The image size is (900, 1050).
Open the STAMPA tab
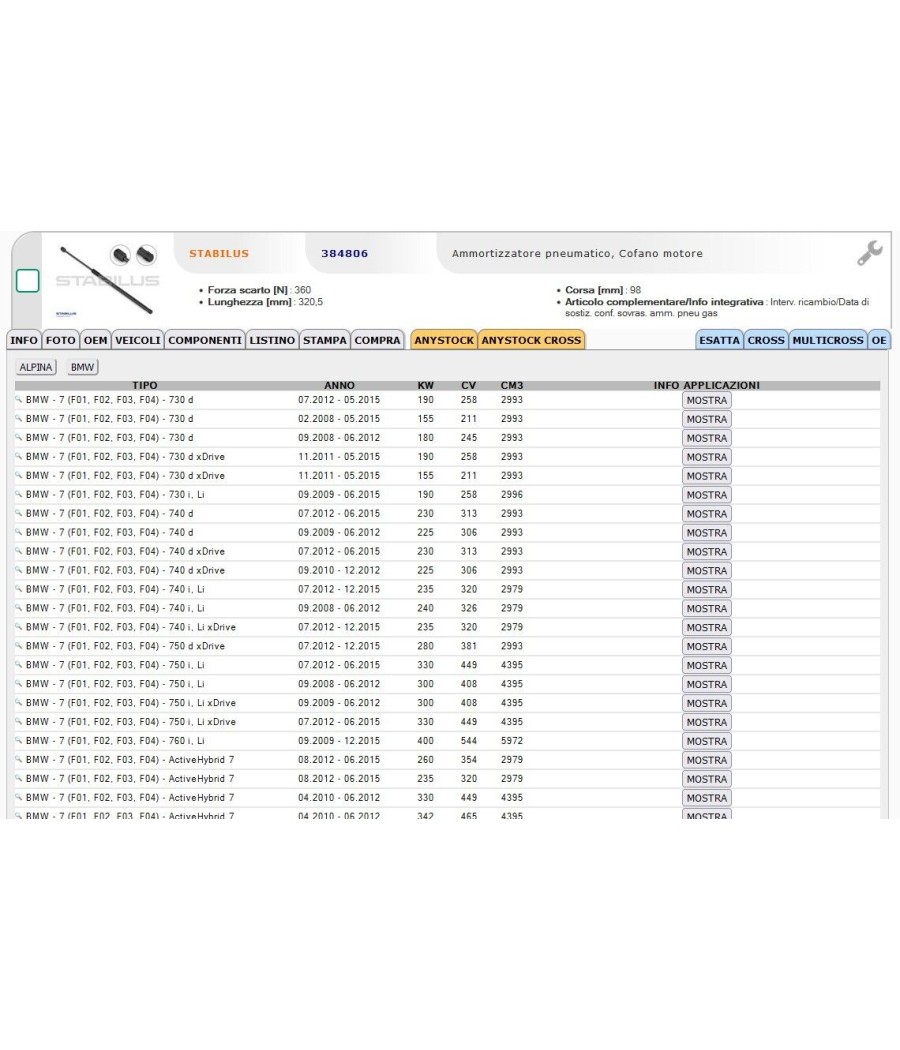[325, 340]
